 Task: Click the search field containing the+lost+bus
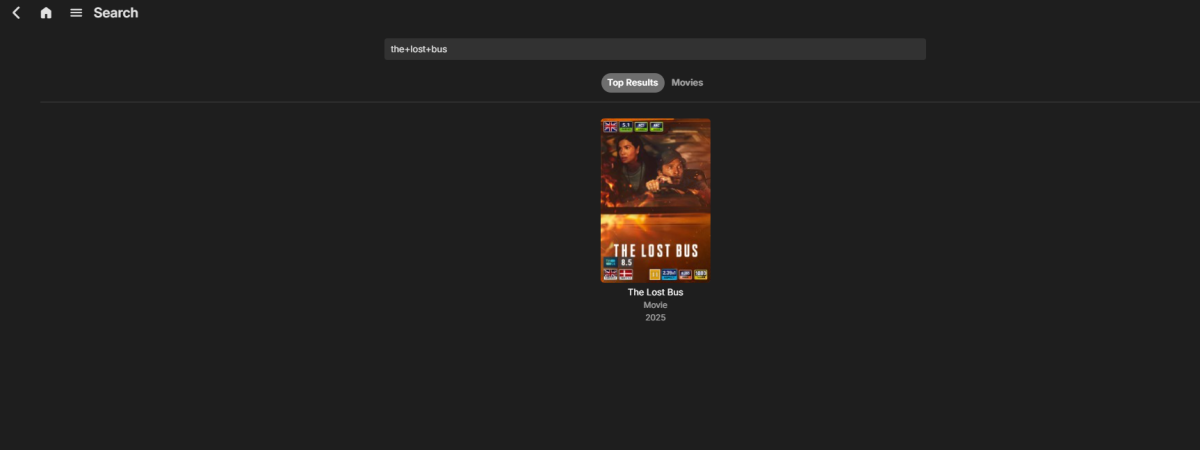pyautogui.click(x=655, y=49)
